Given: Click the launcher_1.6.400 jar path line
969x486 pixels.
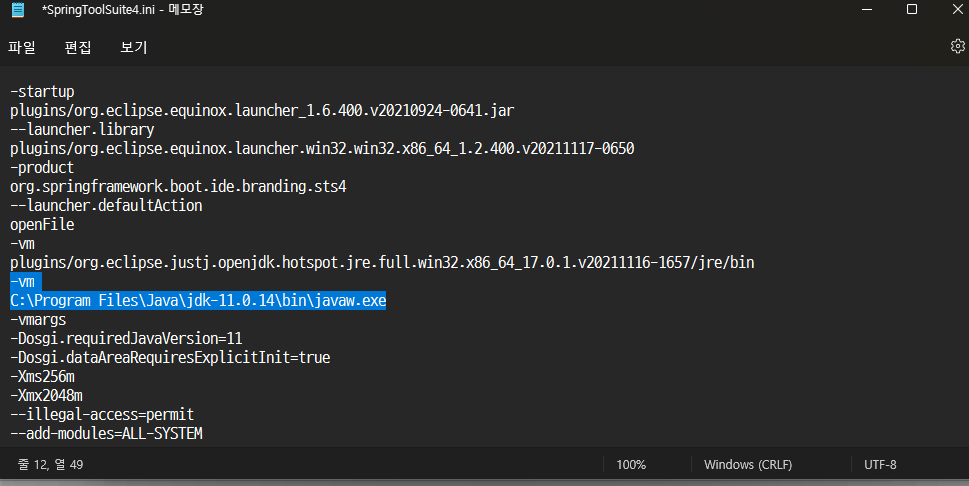Looking at the screenshot, I should 262,111.
